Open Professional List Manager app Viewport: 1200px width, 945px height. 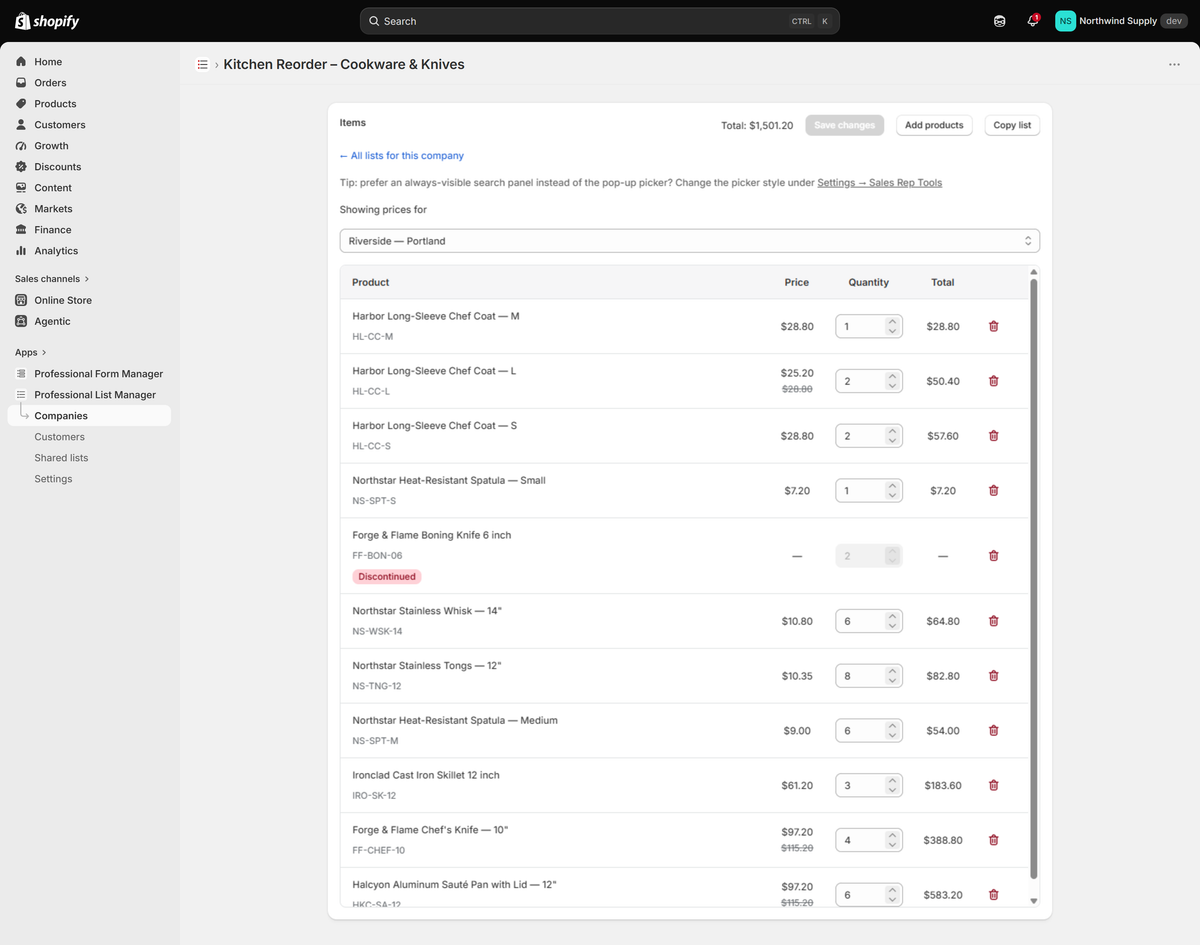click(x=90, y=395)
